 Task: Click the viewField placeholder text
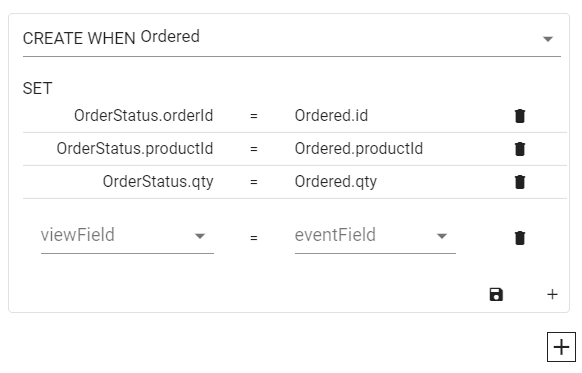click(78, 235)
